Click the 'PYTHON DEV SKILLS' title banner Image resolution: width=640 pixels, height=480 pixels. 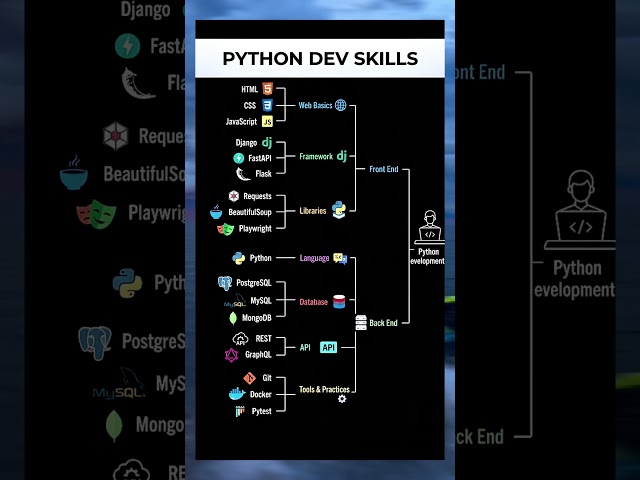(320, 58)
